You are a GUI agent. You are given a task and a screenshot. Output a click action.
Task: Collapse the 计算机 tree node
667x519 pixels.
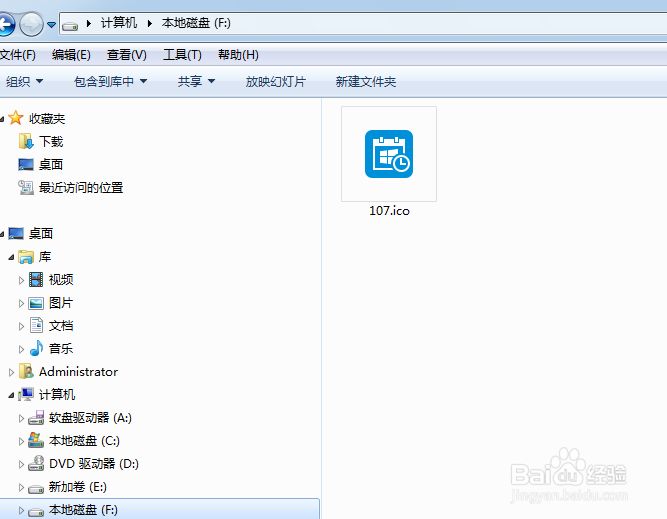pos(11,395)
